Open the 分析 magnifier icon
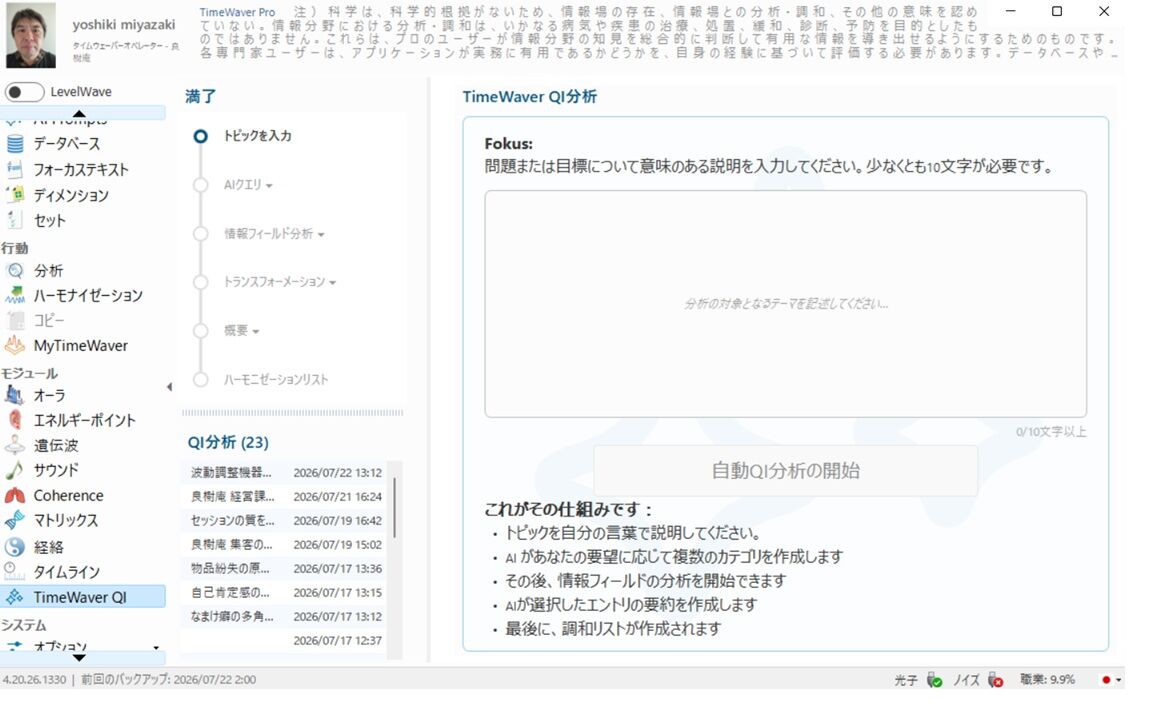The height and width of the screenshot is (720, 1152). 15,270
